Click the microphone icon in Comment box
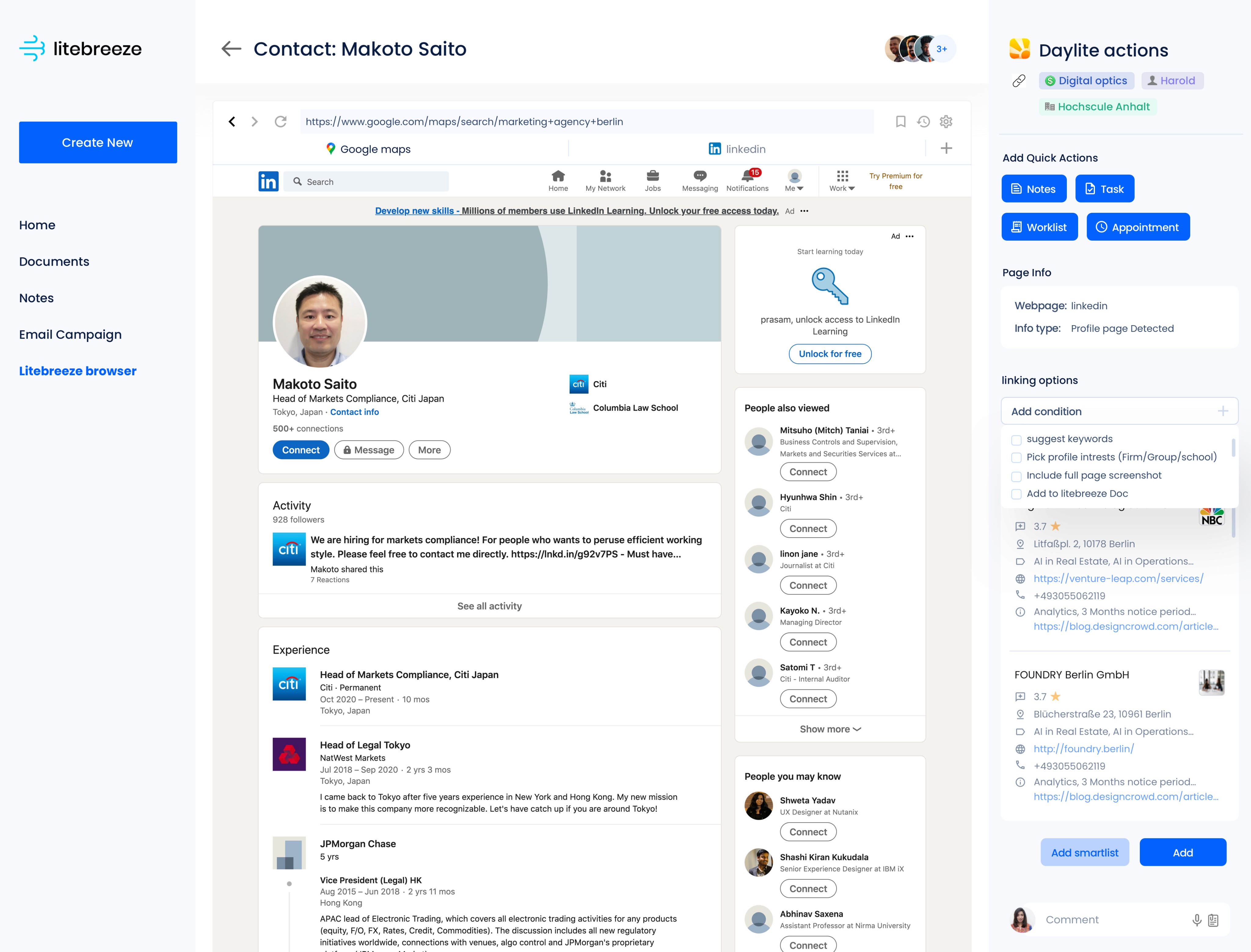1251x952 pixels. 1197,920
